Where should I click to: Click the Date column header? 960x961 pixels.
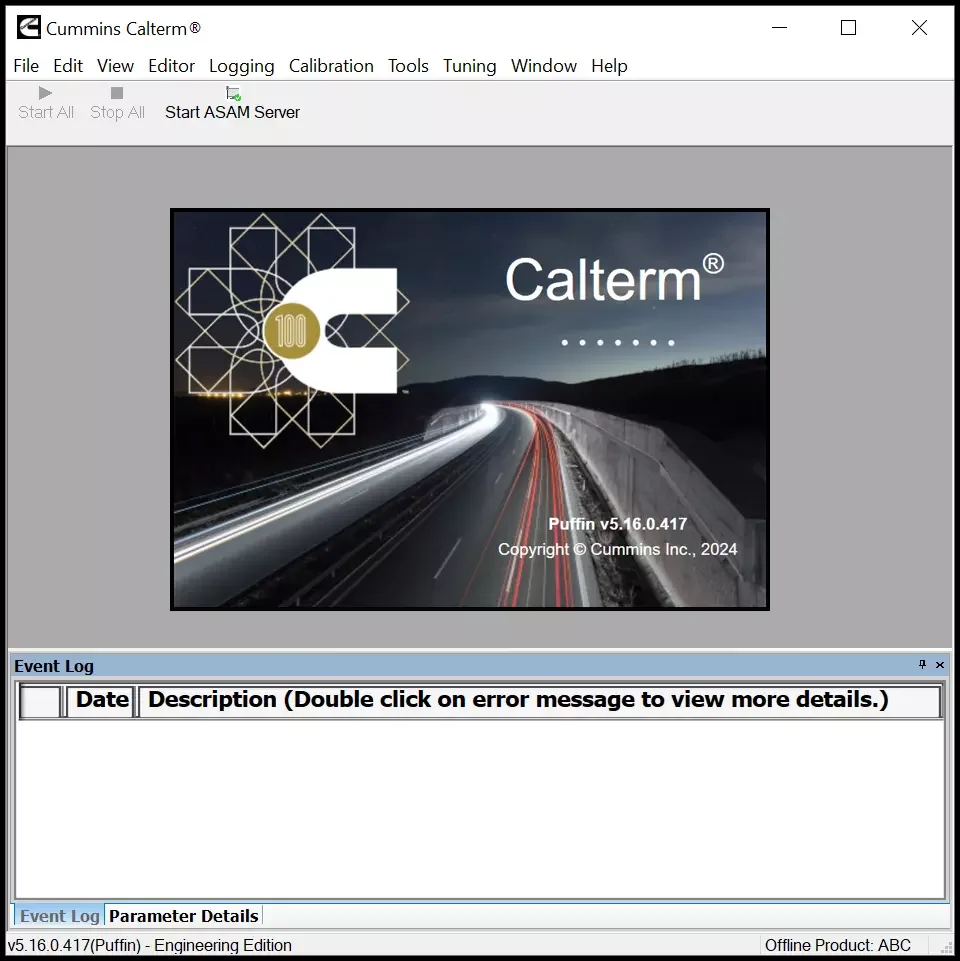[x=100, y=700]
